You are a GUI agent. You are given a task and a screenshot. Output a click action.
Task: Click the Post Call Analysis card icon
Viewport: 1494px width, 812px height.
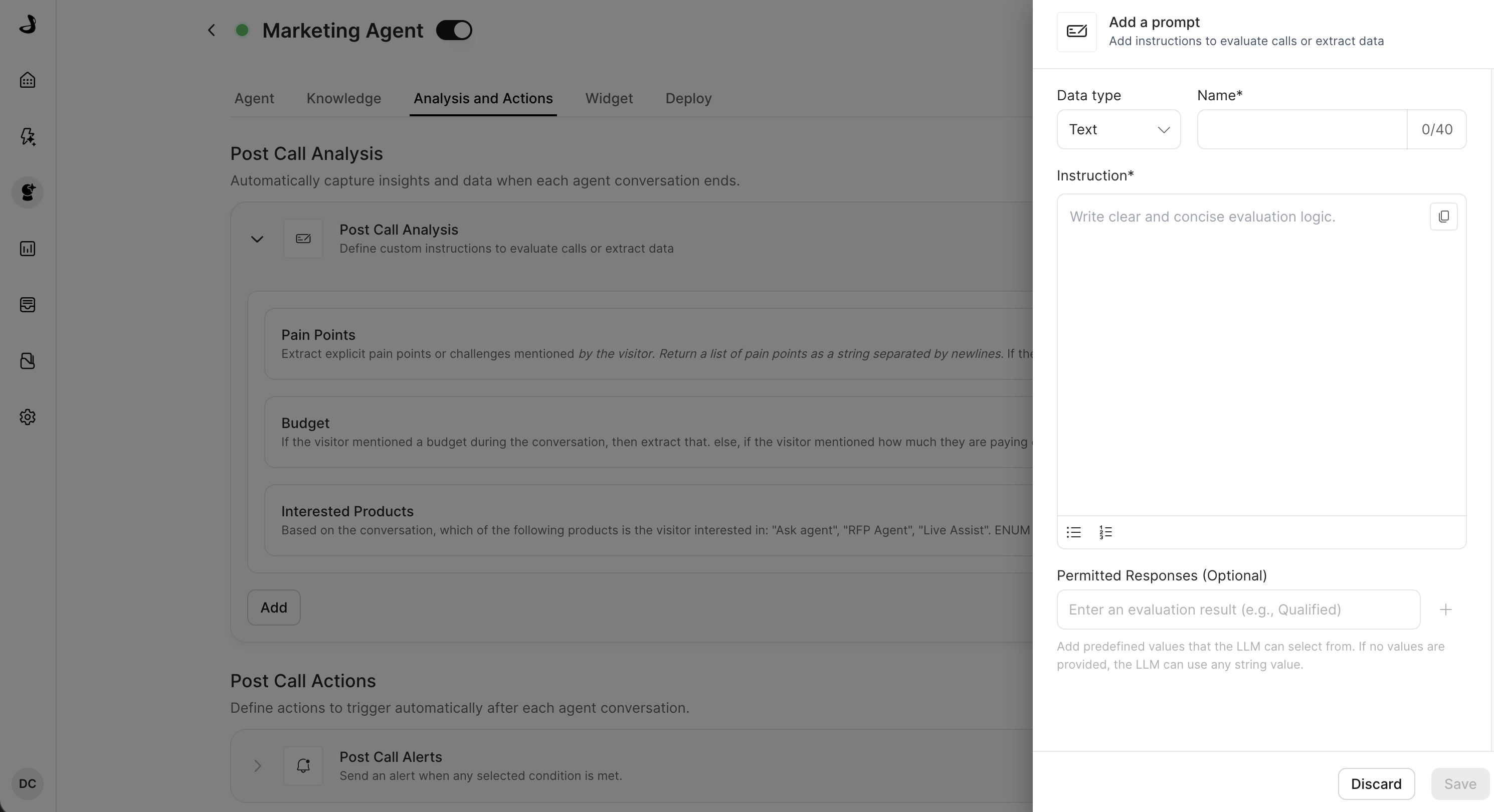303,239
